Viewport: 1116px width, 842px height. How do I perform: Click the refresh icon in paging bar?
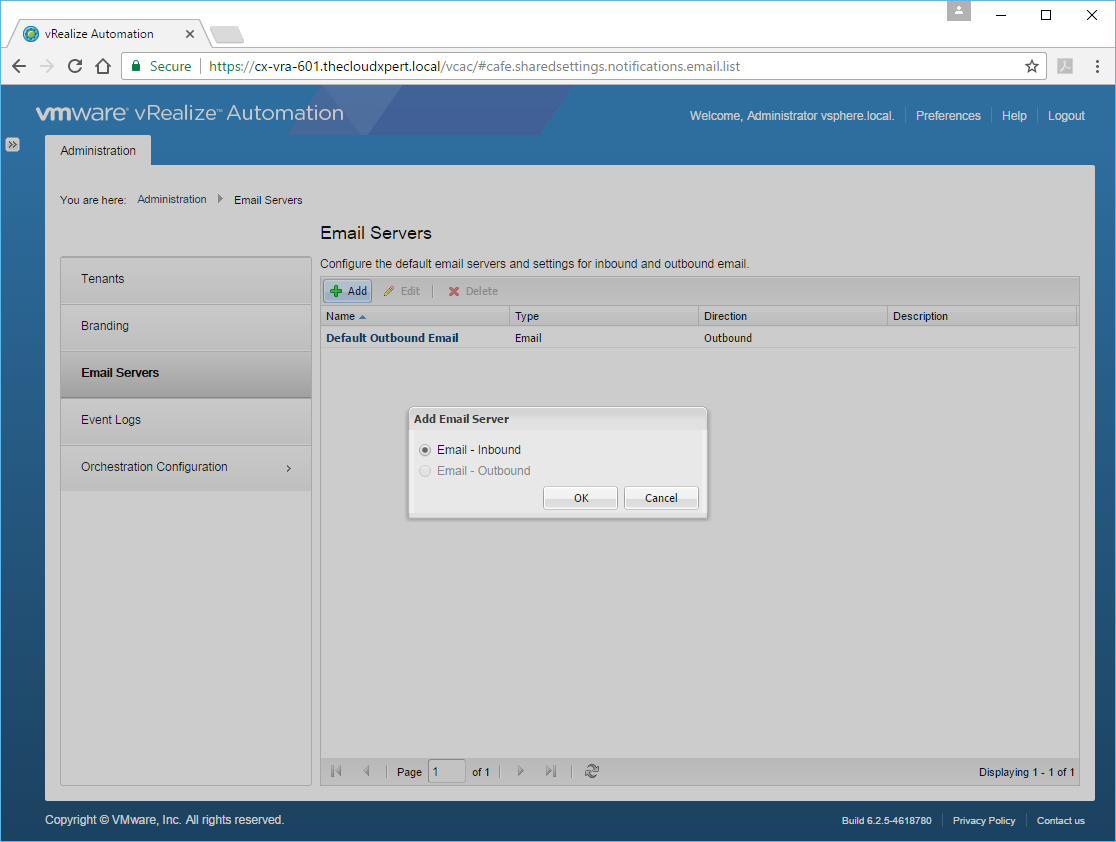pyautogui.click(x=592, y=771)
